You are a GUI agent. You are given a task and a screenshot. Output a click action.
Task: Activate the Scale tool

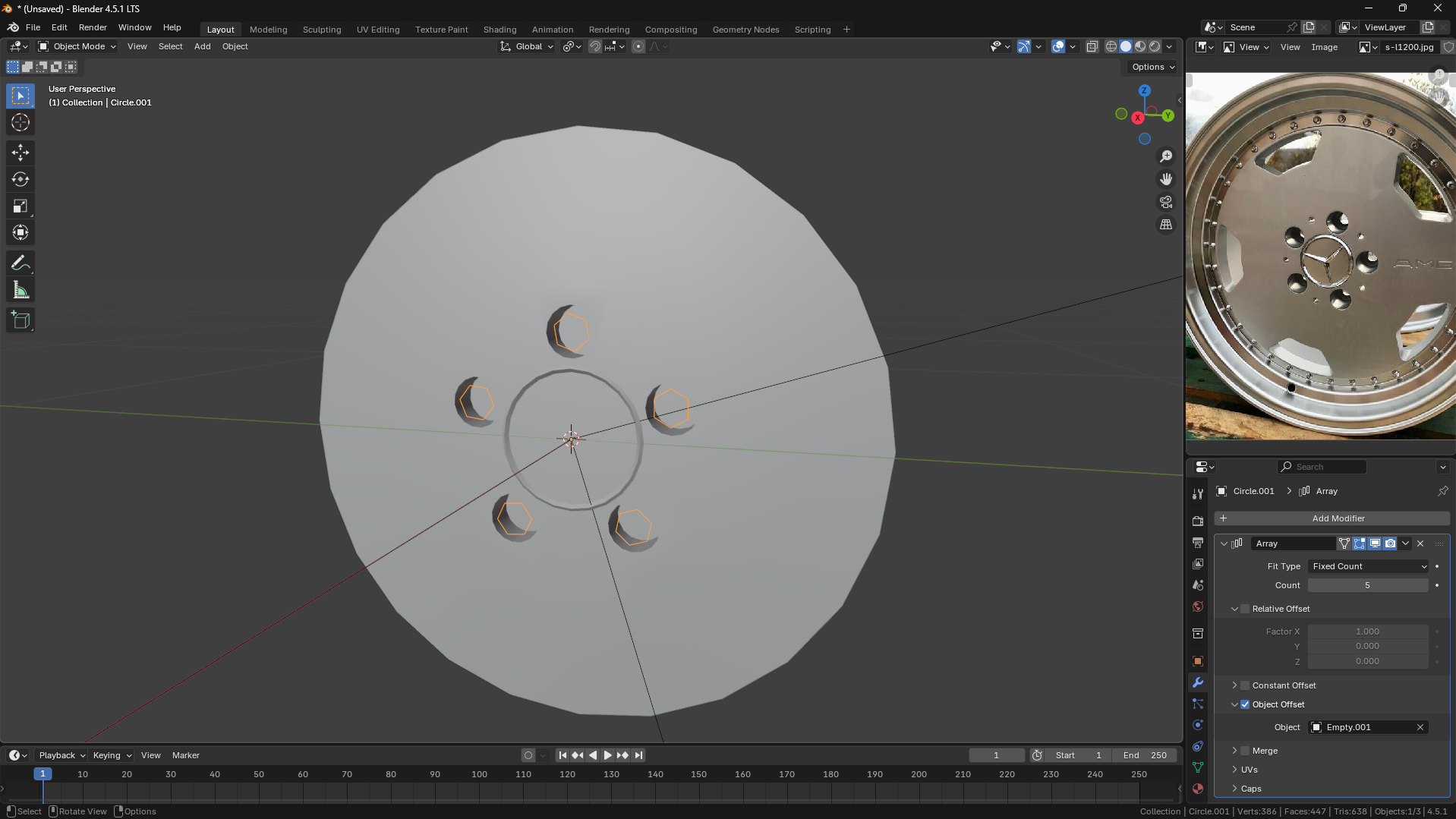pyautogui.click(x=20, y=206)
